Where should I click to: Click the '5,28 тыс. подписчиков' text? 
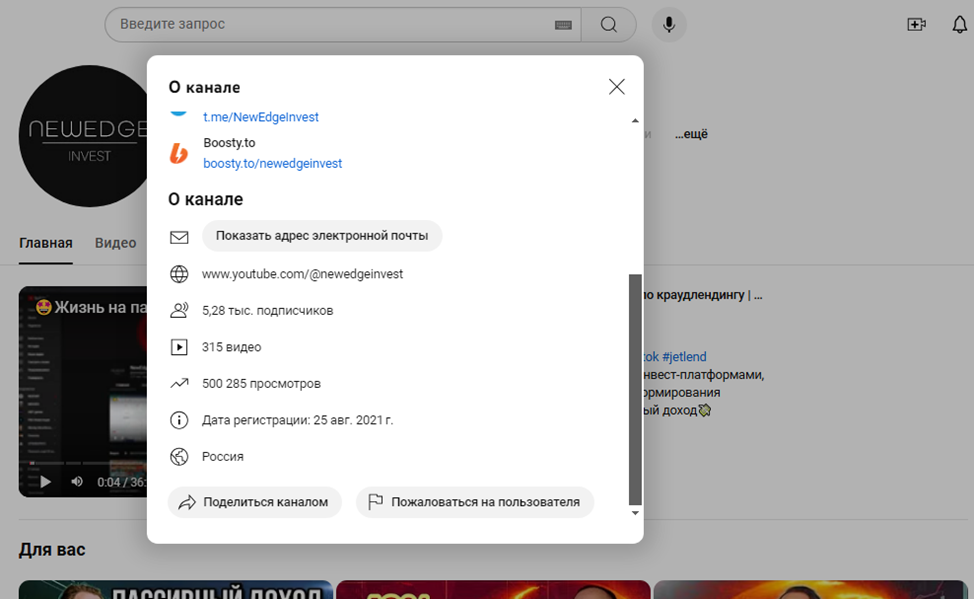[268, 311]
